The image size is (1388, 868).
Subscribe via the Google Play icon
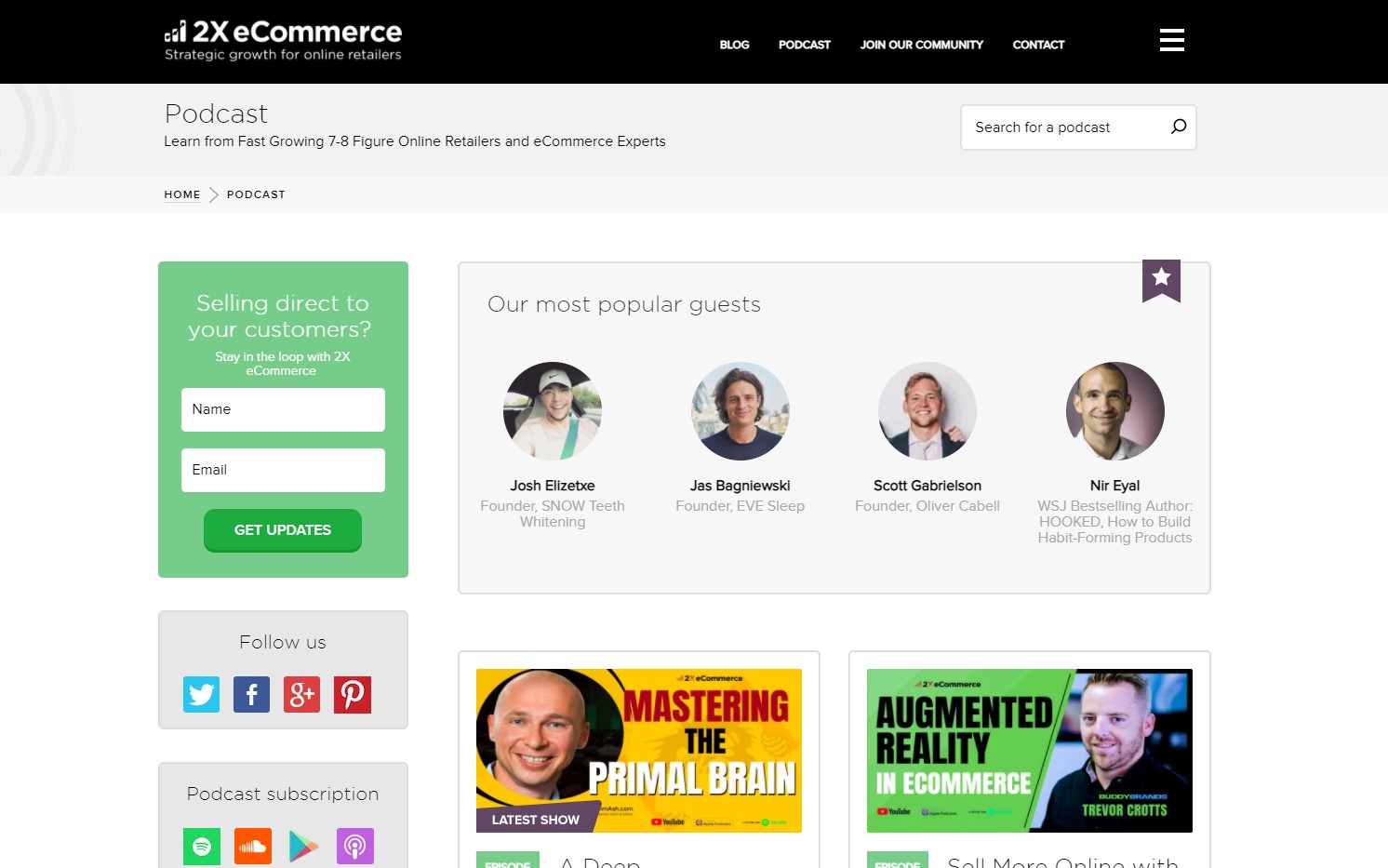[x=303, y=846]
